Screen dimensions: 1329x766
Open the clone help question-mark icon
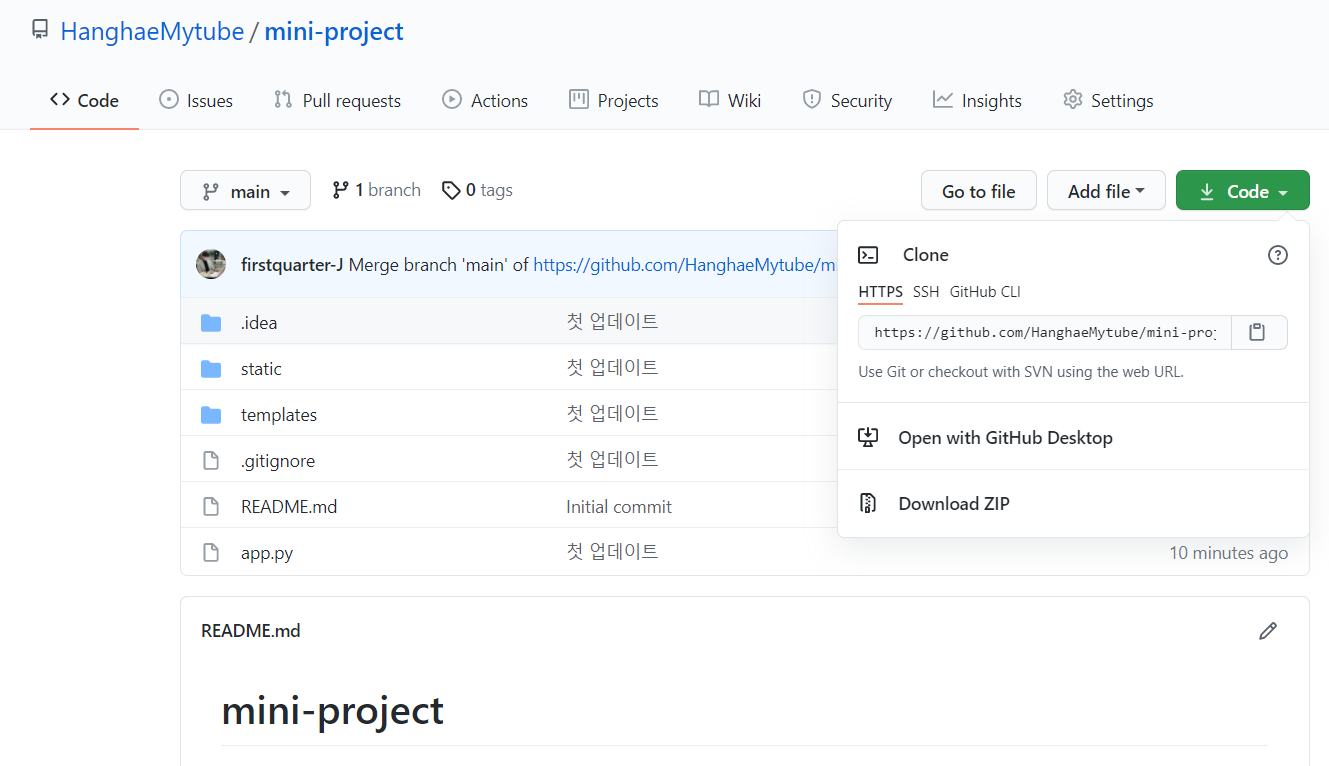coord(1278,255)
